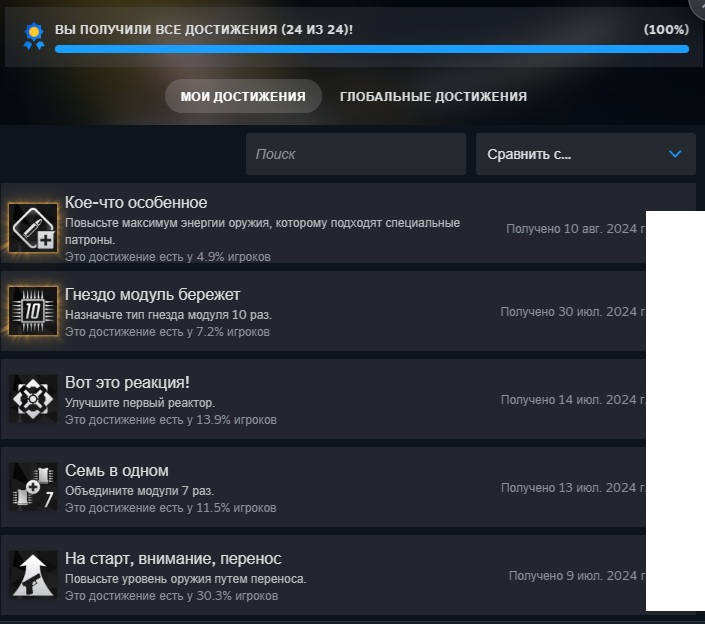Viewport: 705px width, 624px height.
Task: Select the Вот это реакция! title
Action: (x=127, y=383)
